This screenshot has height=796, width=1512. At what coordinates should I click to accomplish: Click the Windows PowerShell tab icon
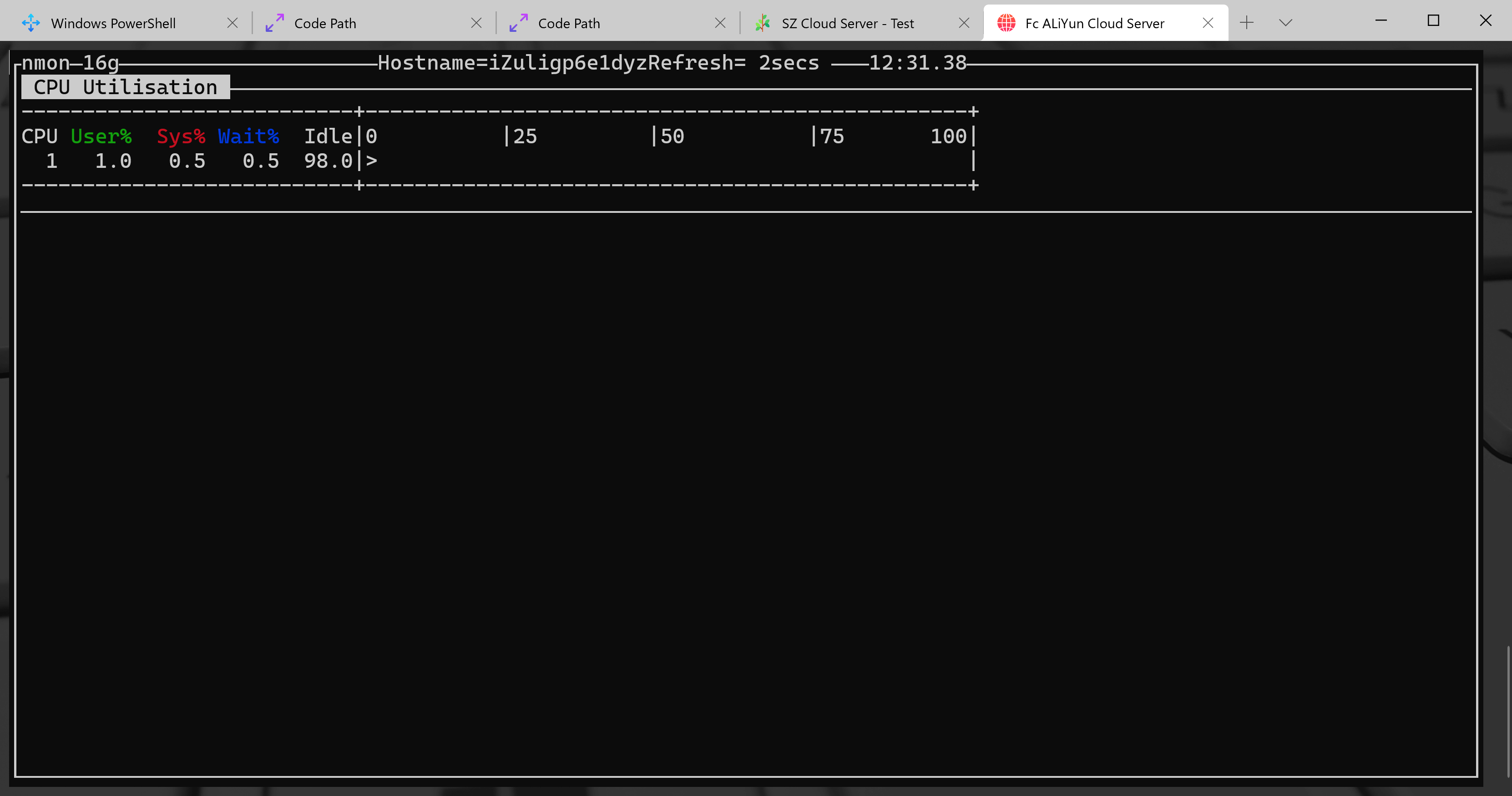click(x=30, y=23)
